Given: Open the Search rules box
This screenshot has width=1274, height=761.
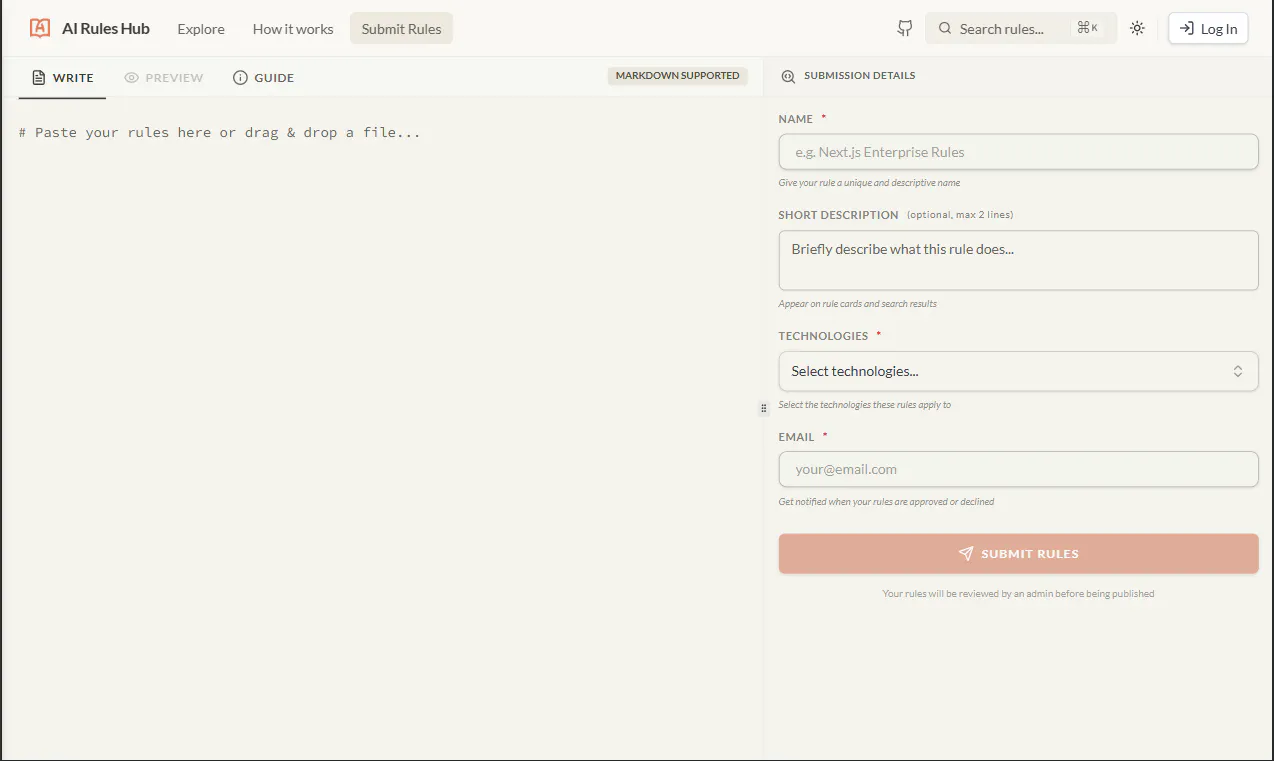Looking at the screenshot, I should pos(1020,29).
